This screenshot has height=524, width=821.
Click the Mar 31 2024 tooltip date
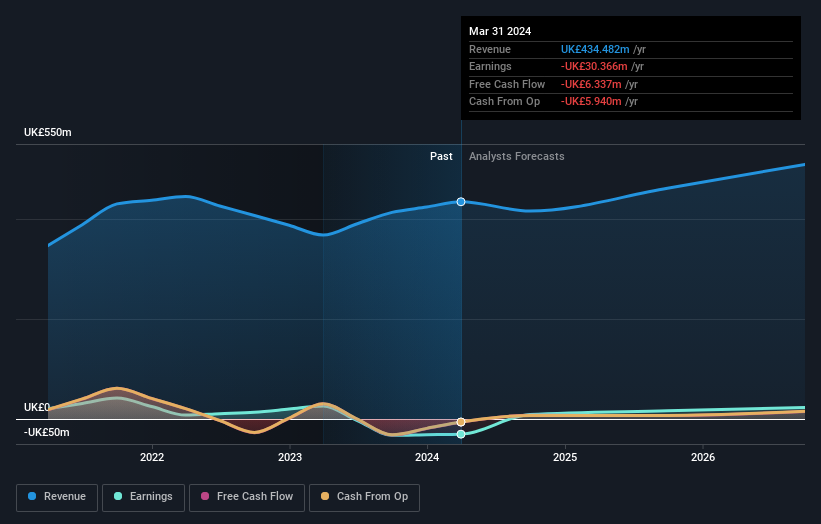point(500,31)
